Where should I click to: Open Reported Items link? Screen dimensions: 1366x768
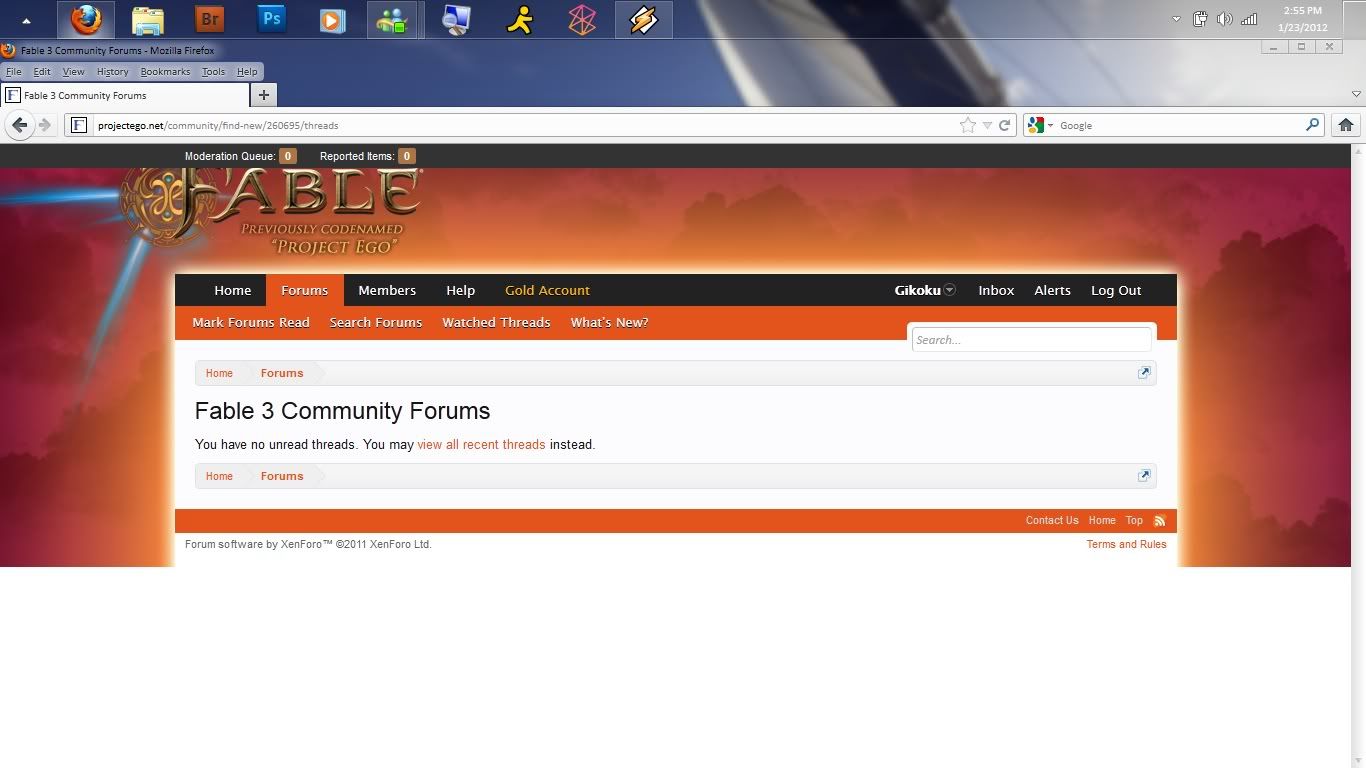[x=367, y=156]
